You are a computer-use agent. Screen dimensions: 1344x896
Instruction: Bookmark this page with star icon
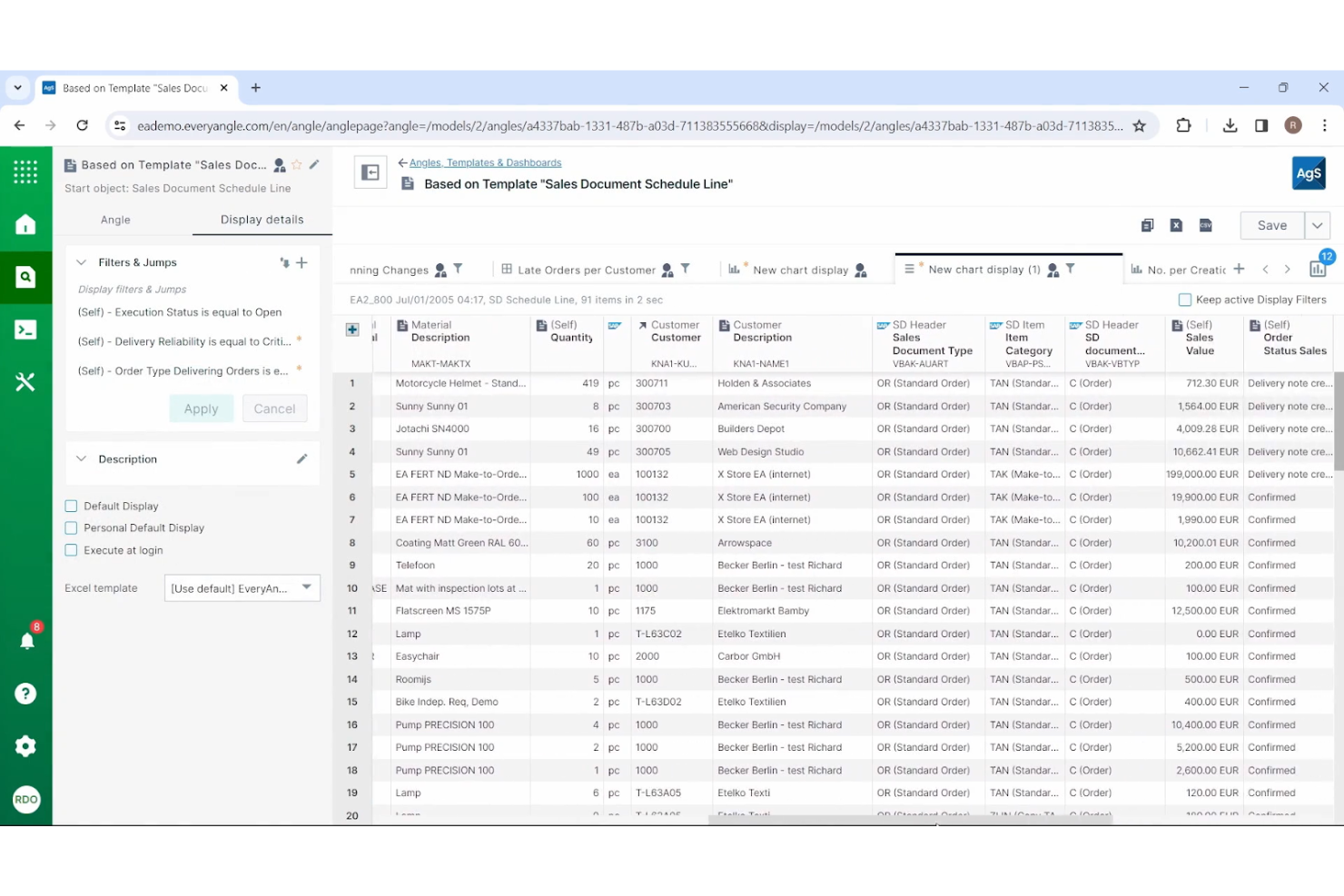1139,126
